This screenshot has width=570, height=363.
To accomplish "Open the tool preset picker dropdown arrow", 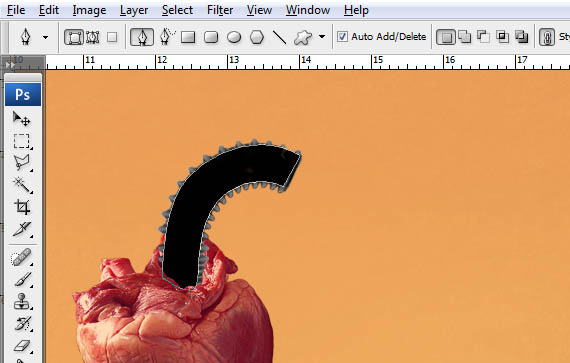I will [45, 37].
